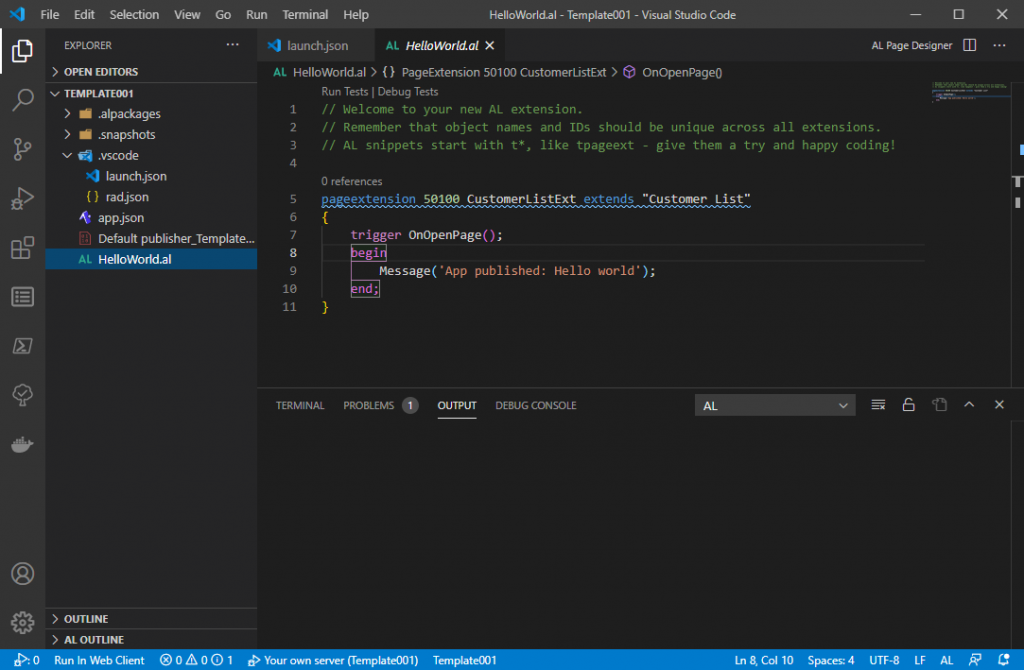Open the View menu
1024x670 pixels.
click(187, 14)
